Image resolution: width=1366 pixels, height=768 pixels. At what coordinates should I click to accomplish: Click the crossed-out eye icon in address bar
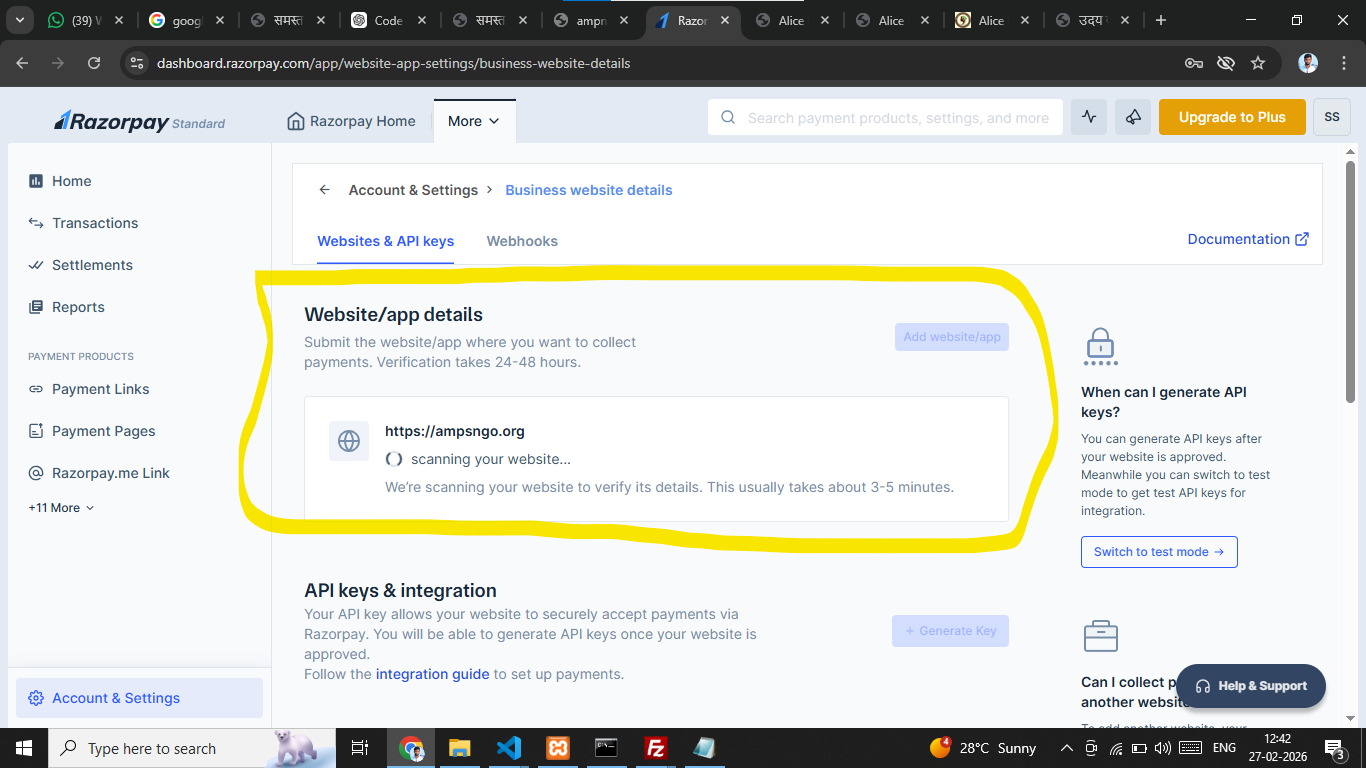pyautogui.click(x=1226, y=63)
